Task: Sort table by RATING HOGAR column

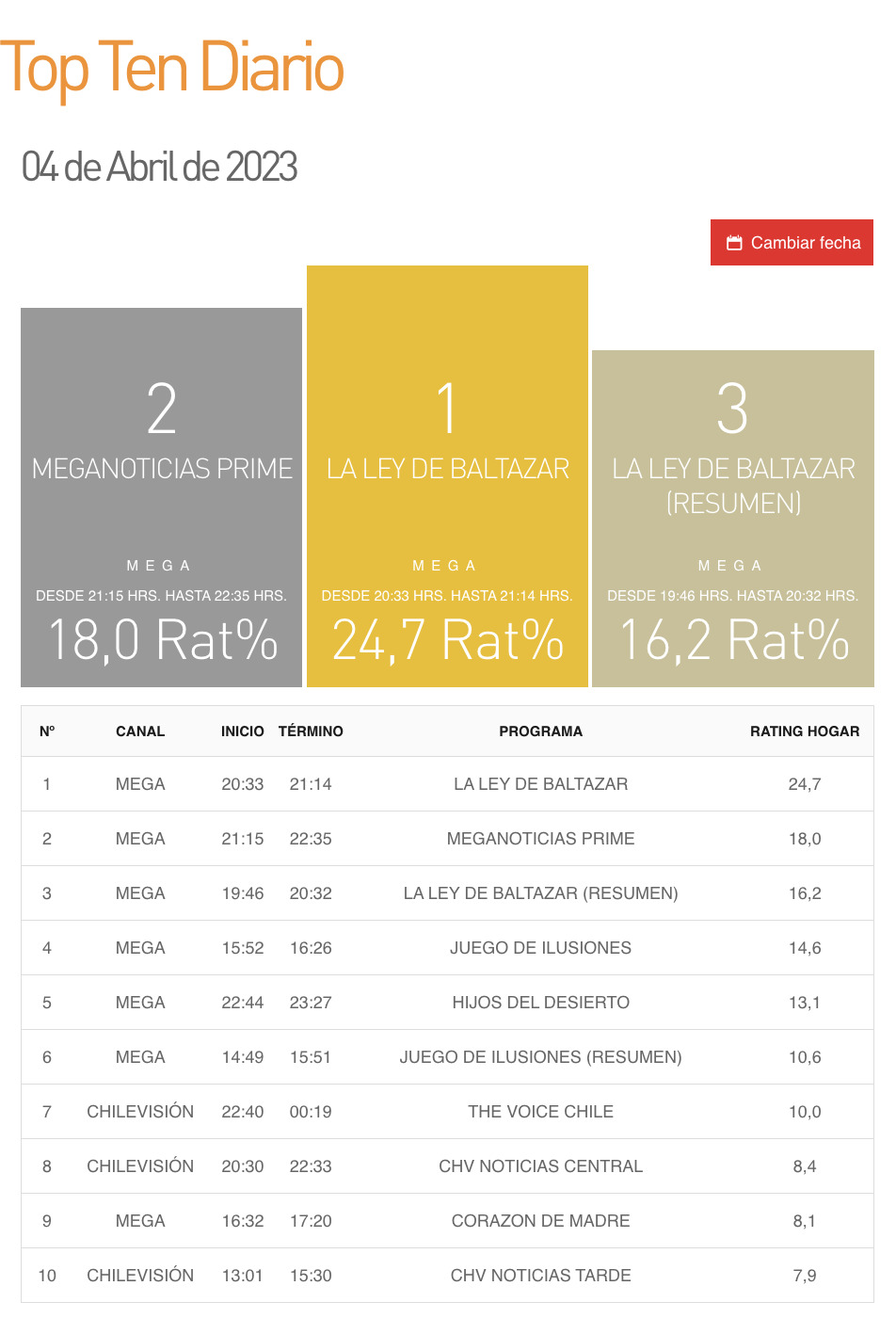Action: (x=805, y=731)
